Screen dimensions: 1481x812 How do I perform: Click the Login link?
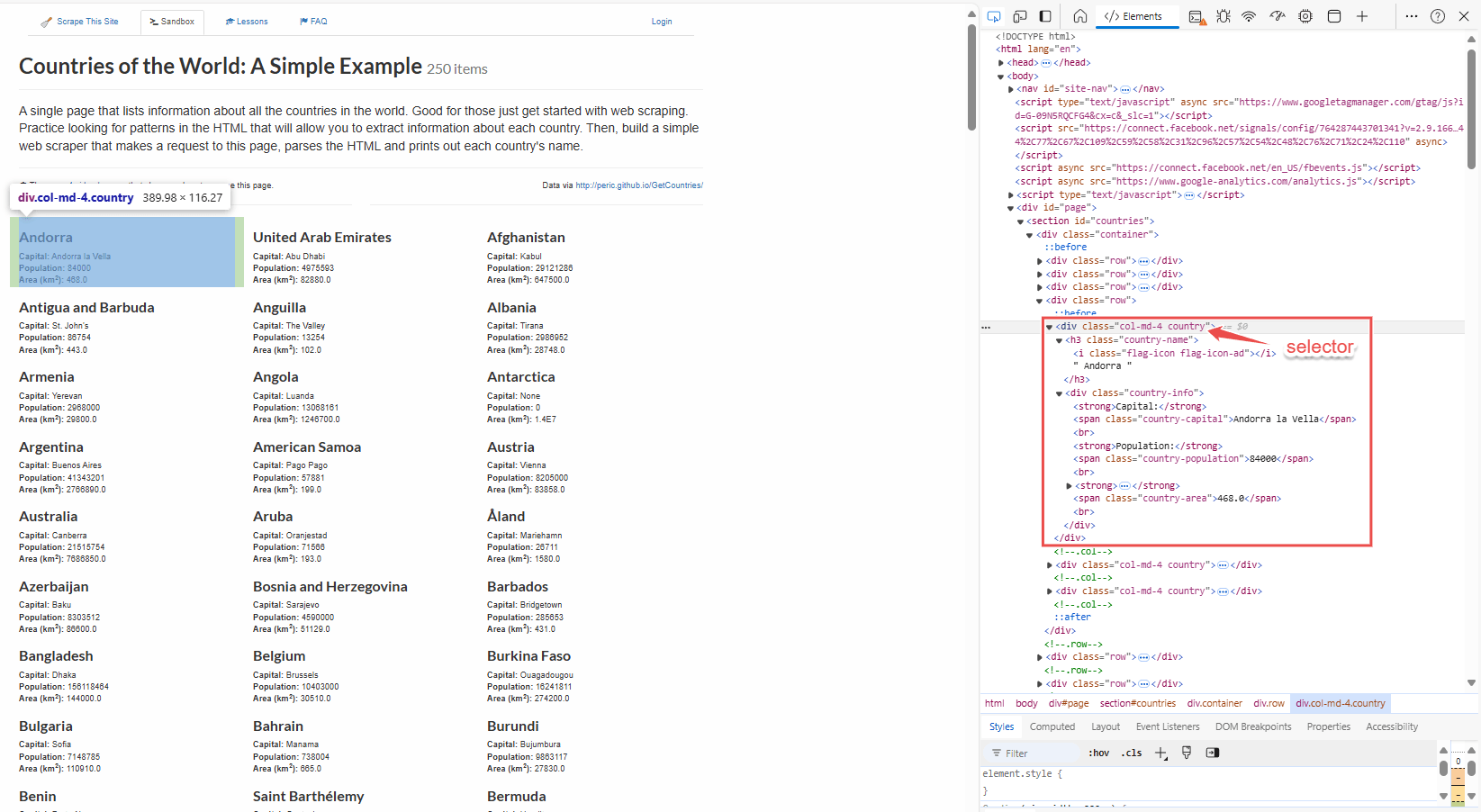[x=662, y=21]
